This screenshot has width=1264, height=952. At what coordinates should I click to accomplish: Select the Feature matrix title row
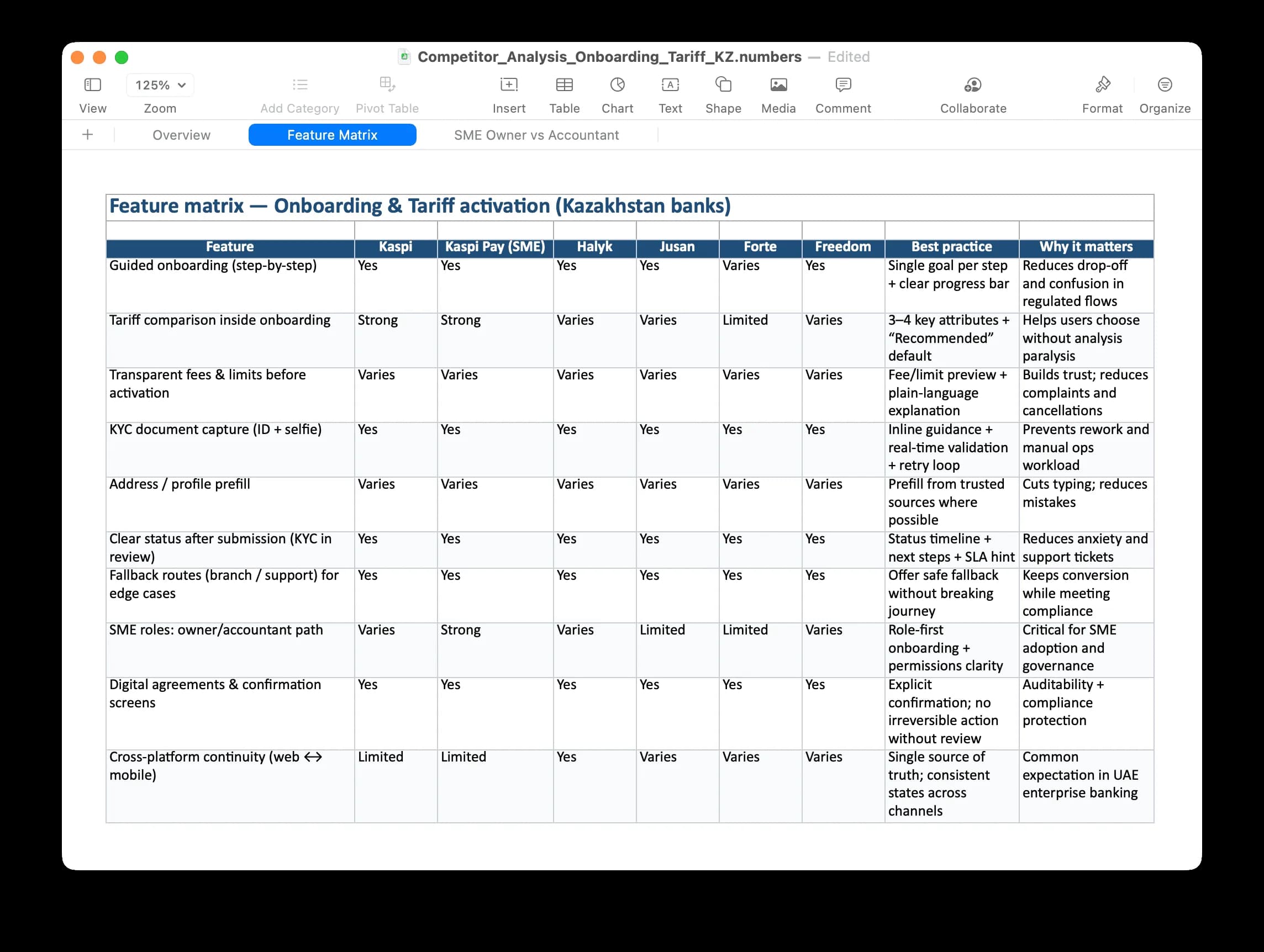(x=420, y=206)
